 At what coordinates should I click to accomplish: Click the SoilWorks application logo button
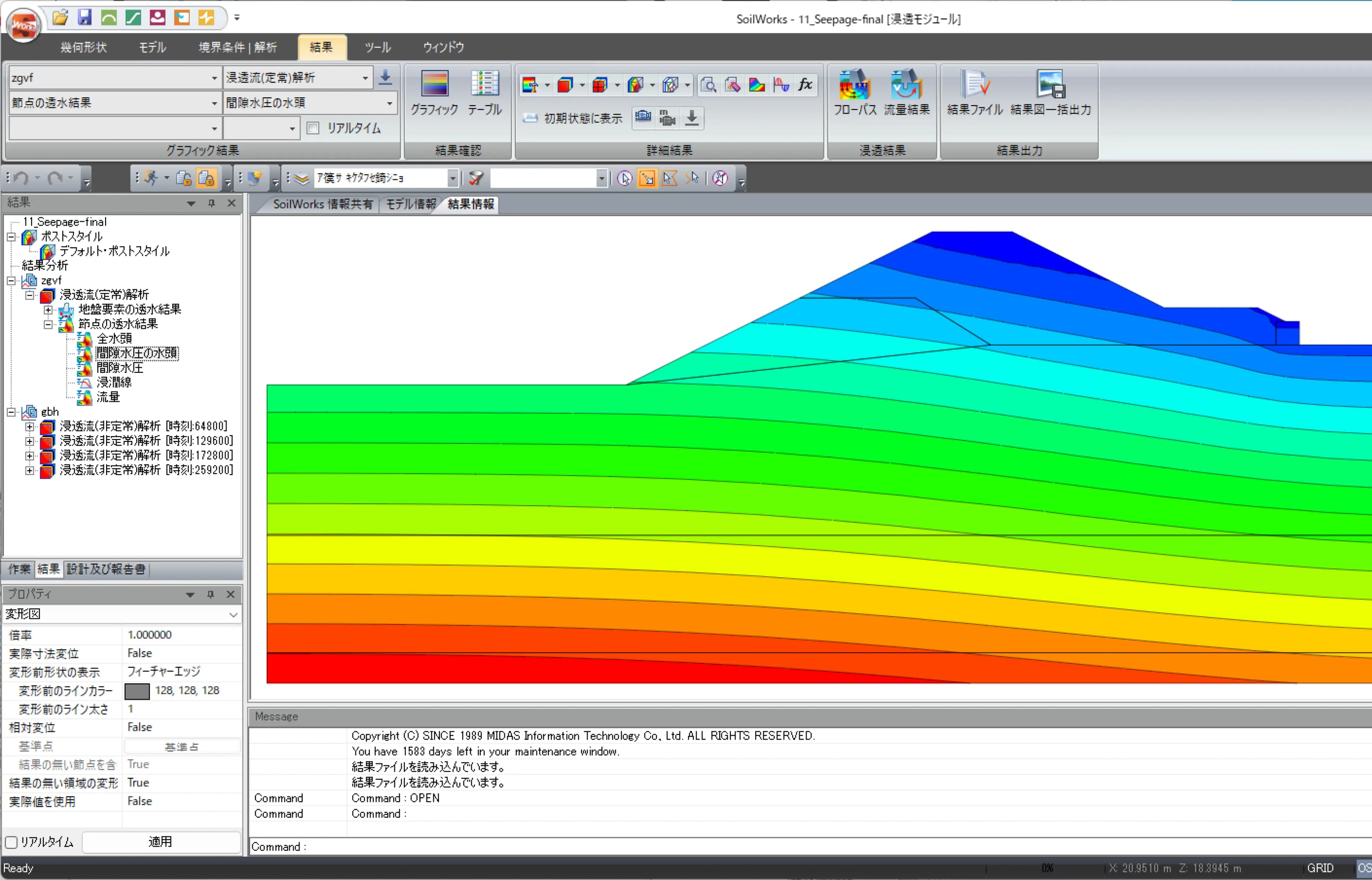(24, 25)
